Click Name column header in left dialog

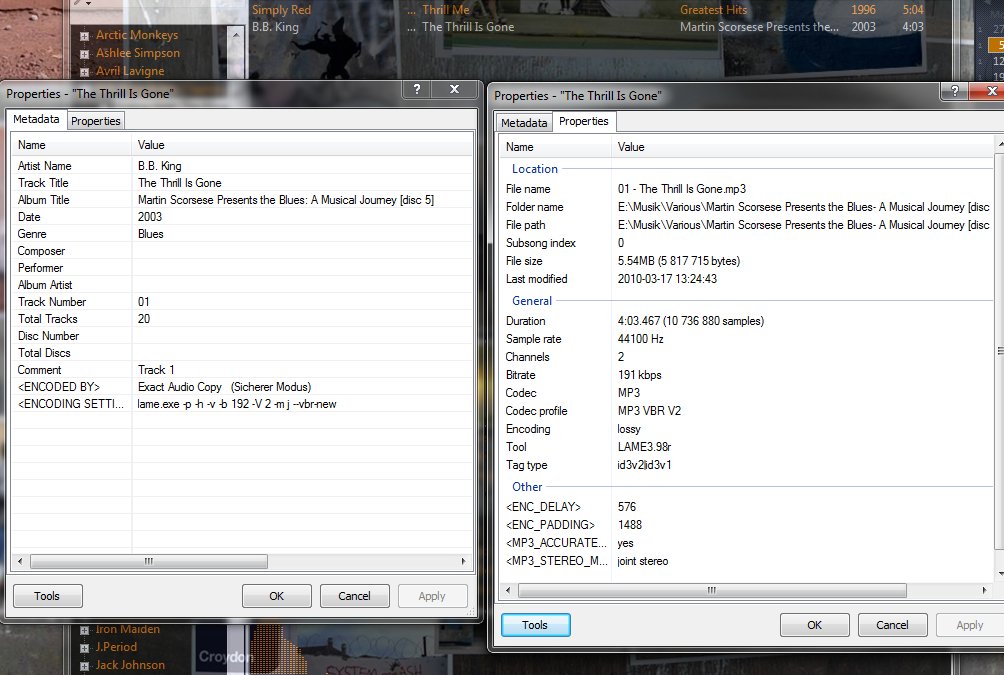72,145
